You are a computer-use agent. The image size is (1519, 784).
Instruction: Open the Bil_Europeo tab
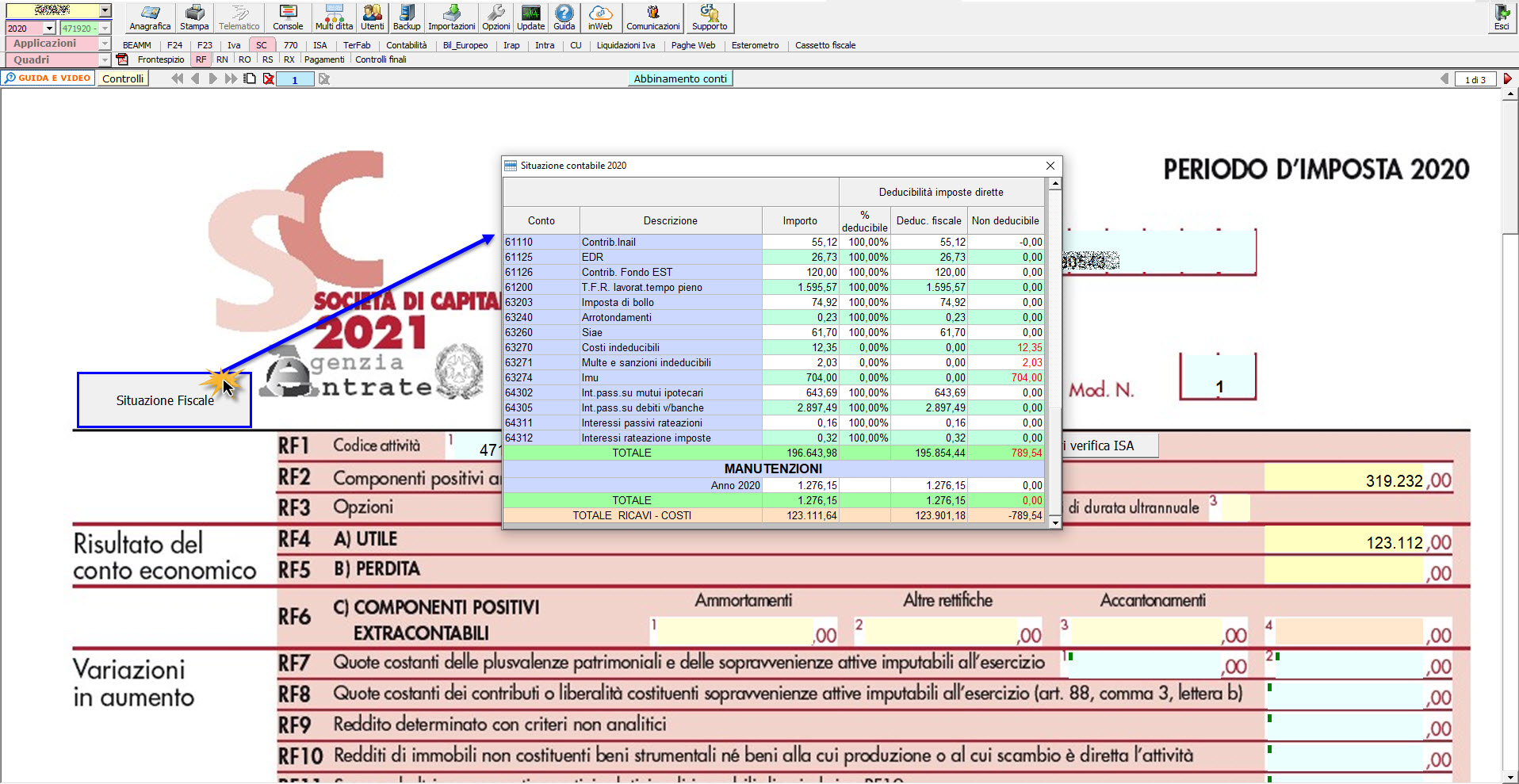click(465, 45)
